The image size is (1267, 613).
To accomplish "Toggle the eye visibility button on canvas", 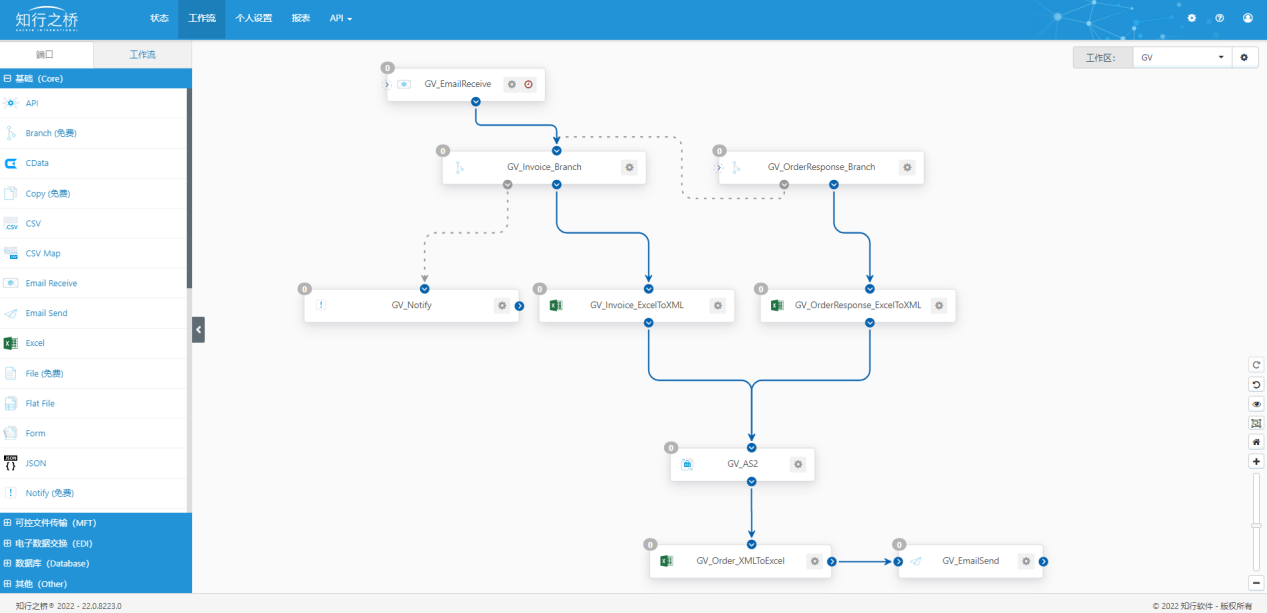I will pyautogui.click(x=1257, y=404).
